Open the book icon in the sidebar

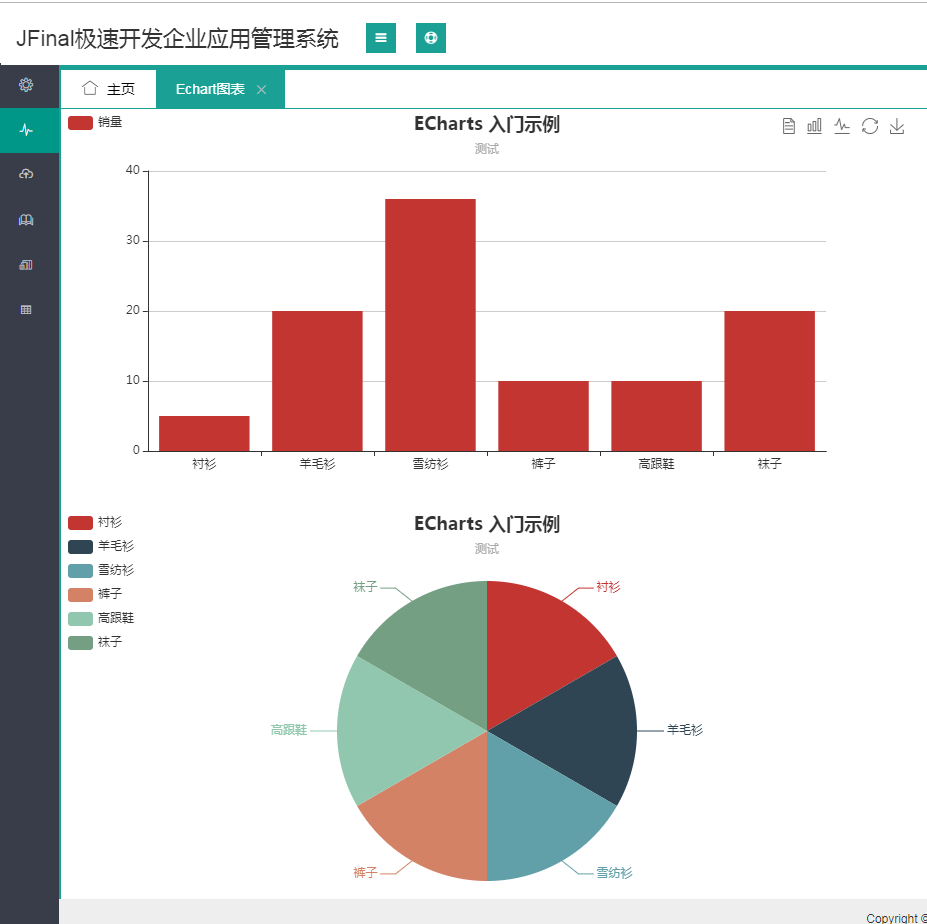click(x=26, y=219)
